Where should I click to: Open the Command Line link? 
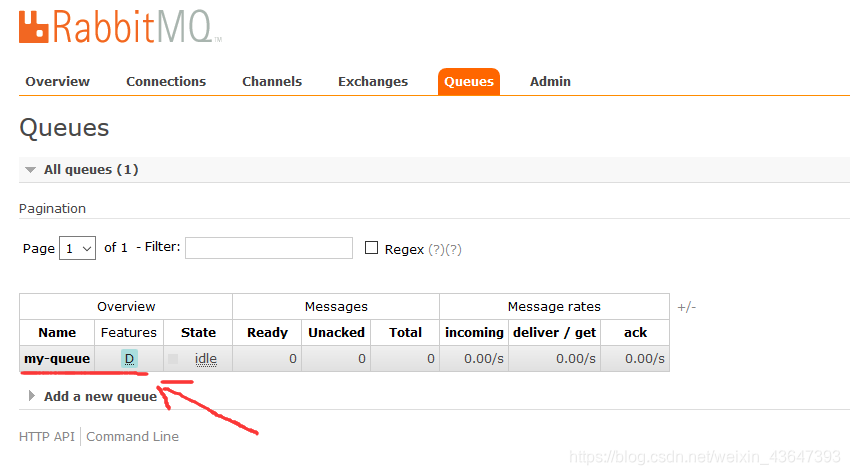[x=132, y=437]
